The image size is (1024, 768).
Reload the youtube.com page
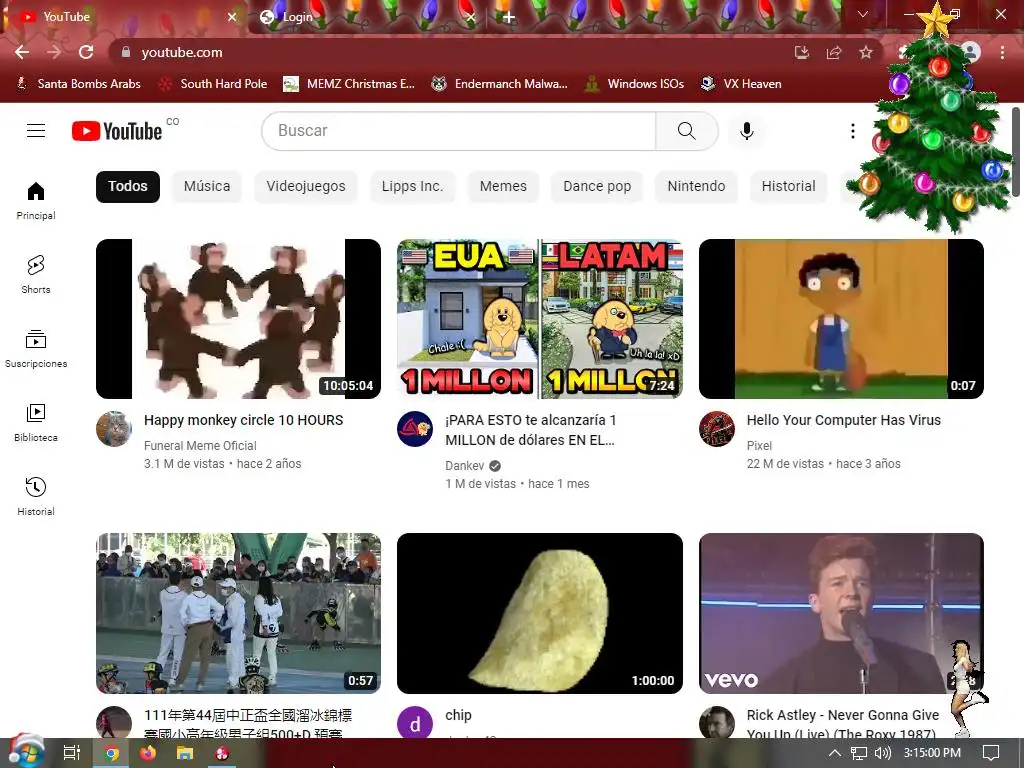pyautogui.click(x=86, y=52)
